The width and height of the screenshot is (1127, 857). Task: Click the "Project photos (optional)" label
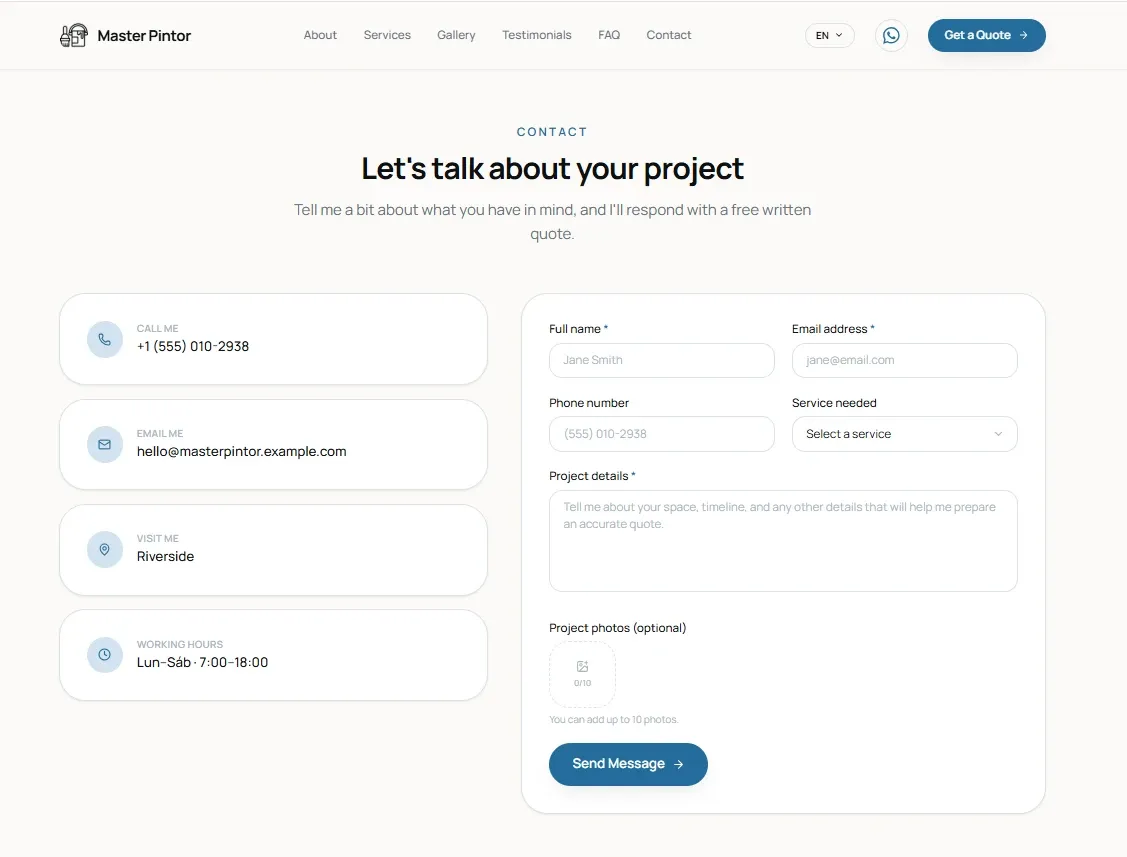tap(617, 628)
